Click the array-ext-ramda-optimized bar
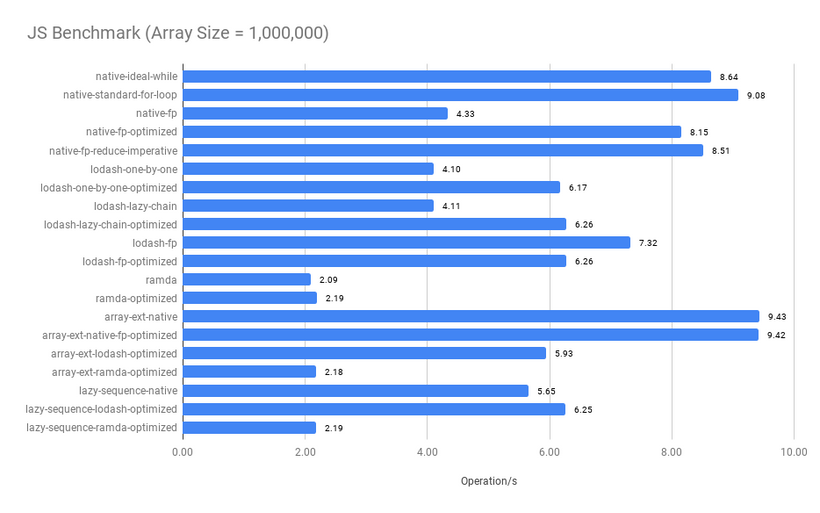The image size is (820, 513). [x=249, y=372]
